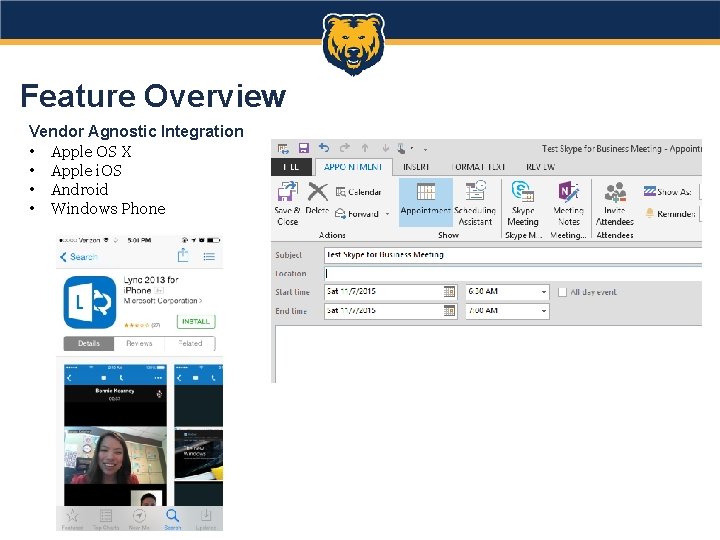Tap the Search magnifier tab in the App Store
Screen dimensions: 720x540
coord(173,519)
